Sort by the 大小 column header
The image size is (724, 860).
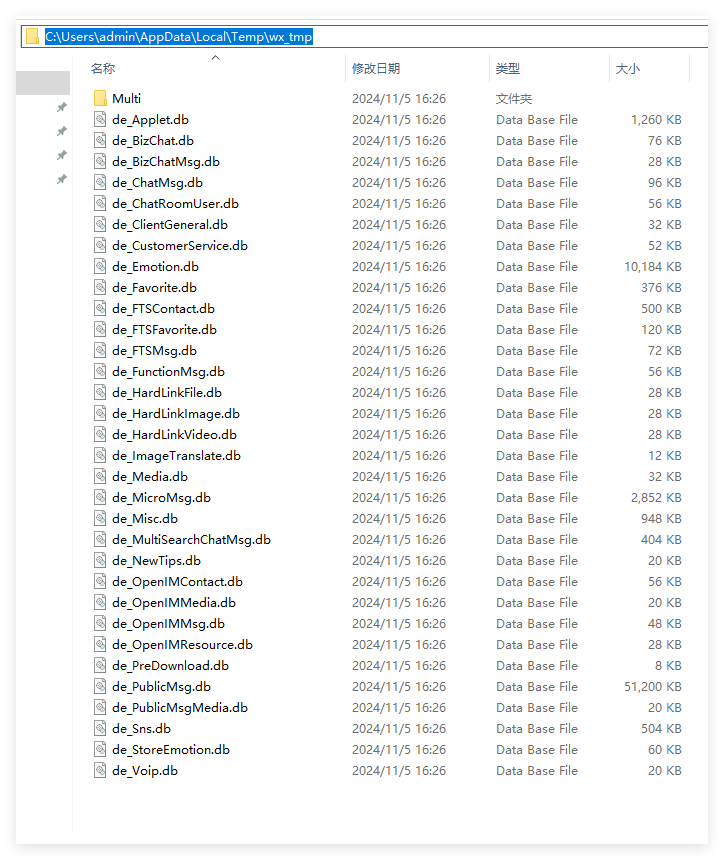click(627, 69)
